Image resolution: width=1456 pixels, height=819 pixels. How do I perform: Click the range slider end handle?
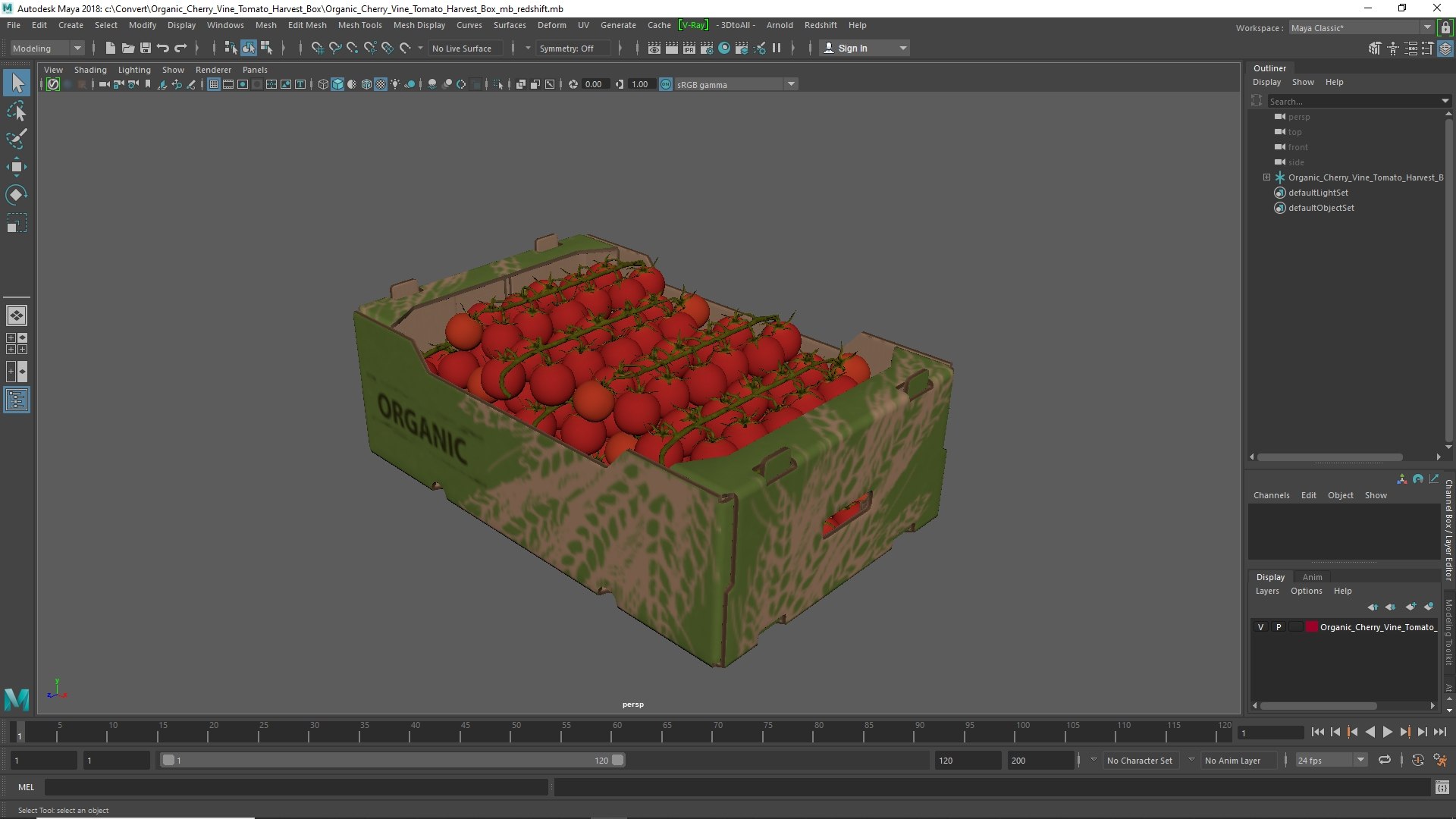tap(617, 760)
